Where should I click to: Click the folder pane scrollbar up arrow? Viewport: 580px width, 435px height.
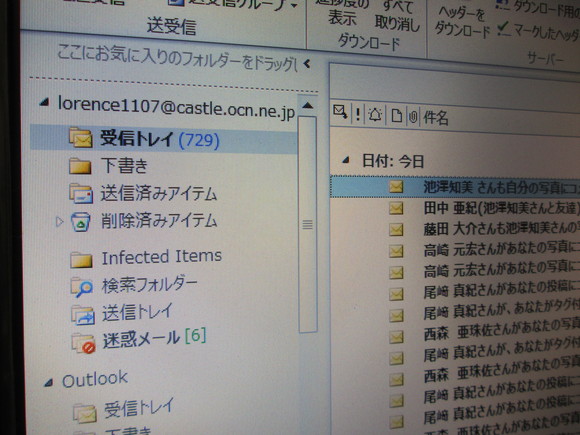(307, 106)
